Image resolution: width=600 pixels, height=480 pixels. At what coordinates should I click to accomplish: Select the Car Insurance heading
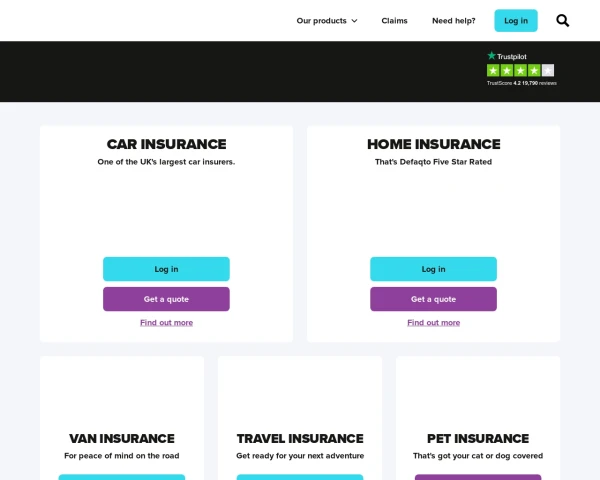(x=166, y=144)
